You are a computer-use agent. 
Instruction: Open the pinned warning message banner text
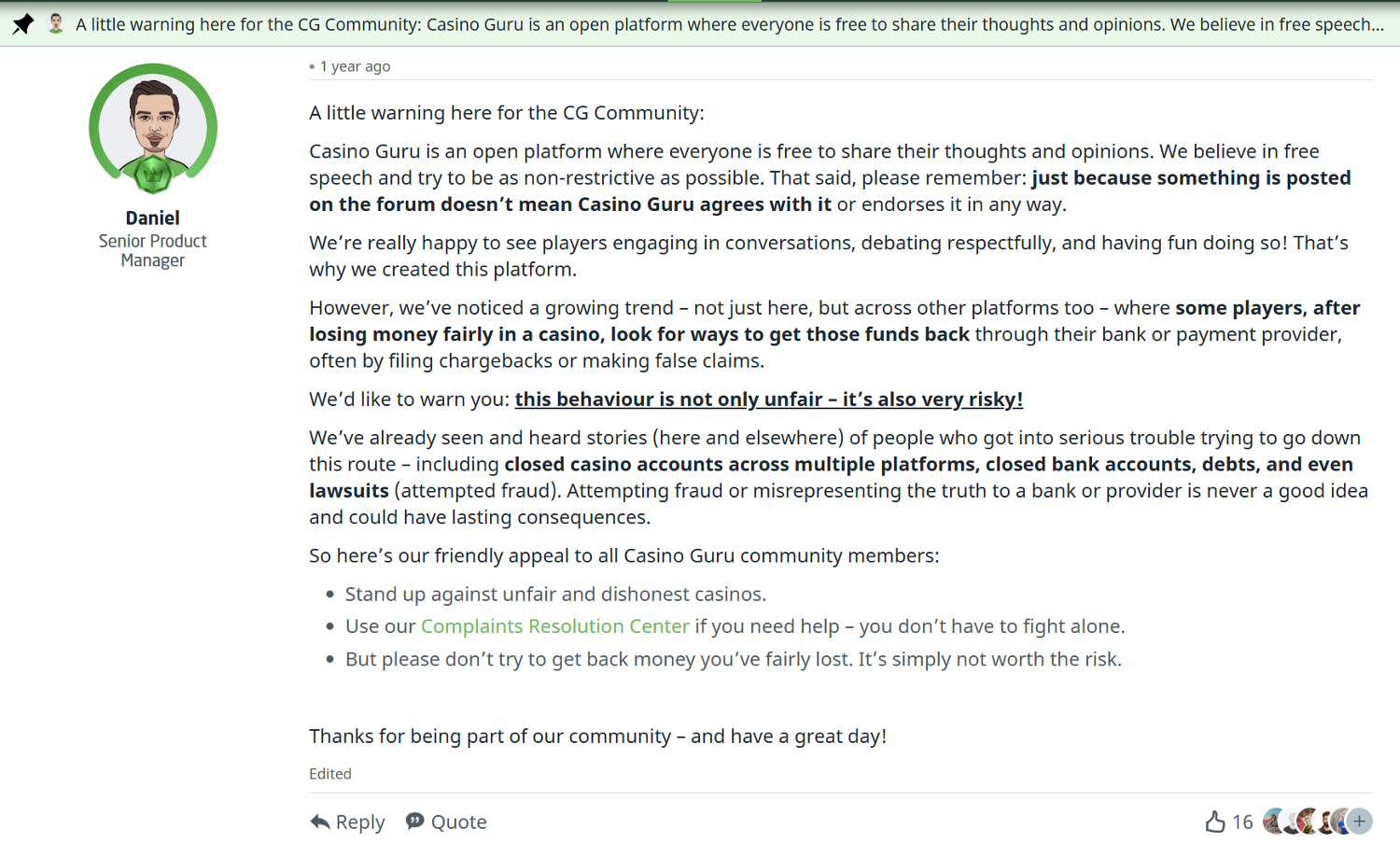coord(729,24)
